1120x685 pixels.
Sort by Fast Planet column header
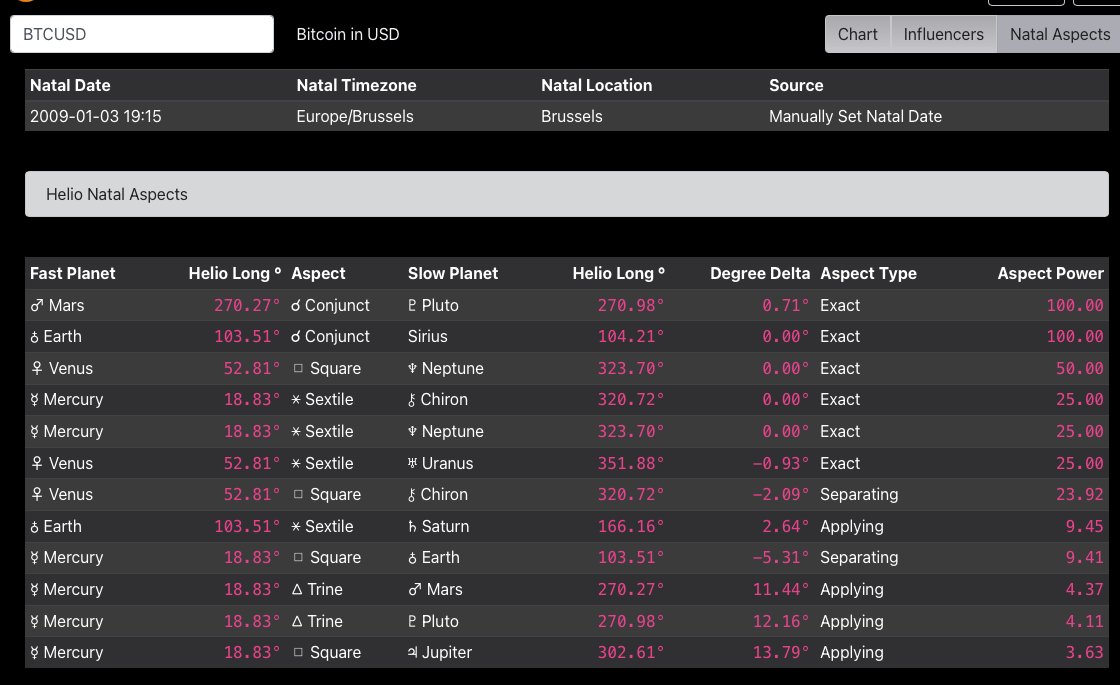point(72,274)
